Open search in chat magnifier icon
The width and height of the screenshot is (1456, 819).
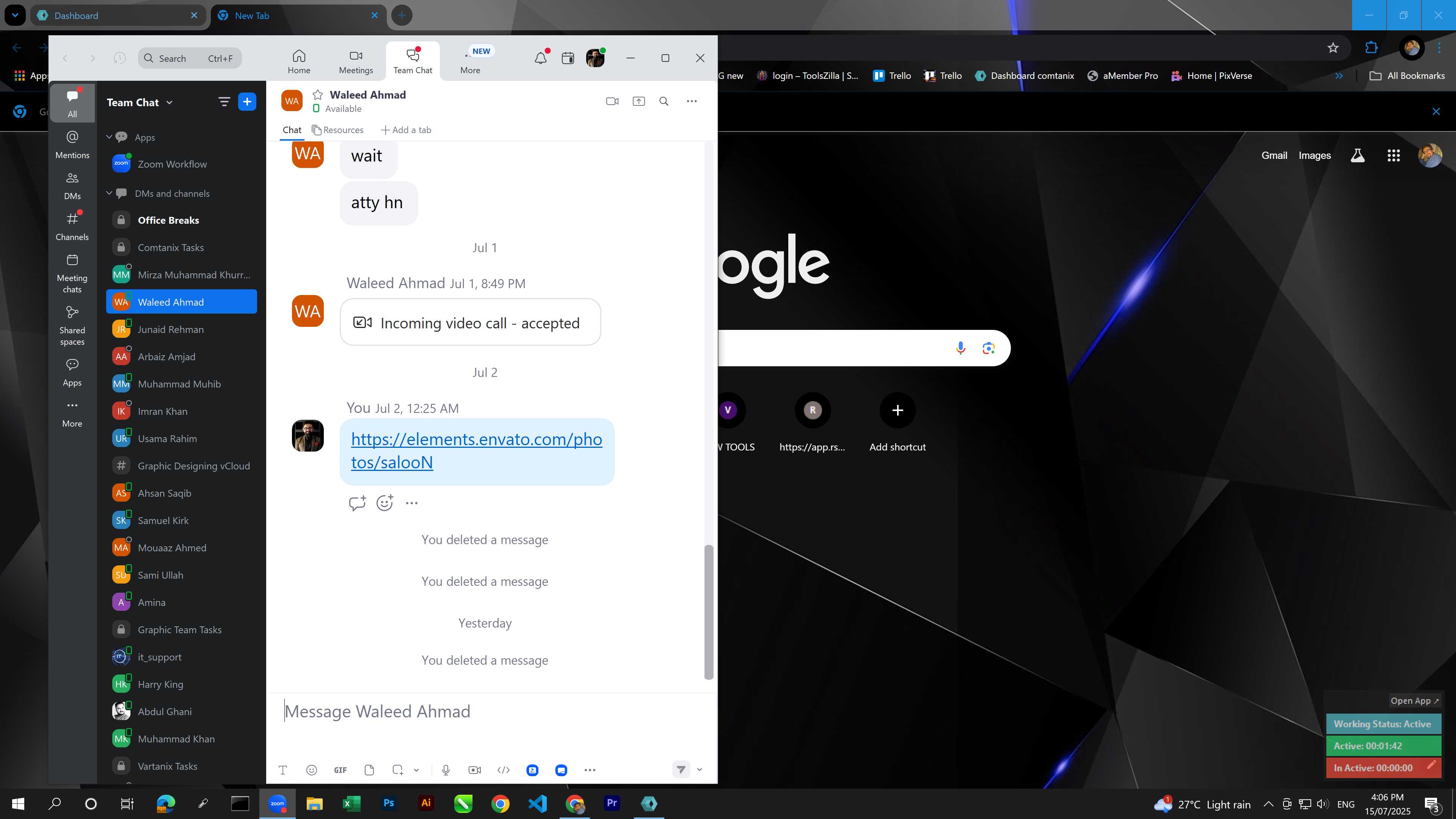[x=664, y=101]
